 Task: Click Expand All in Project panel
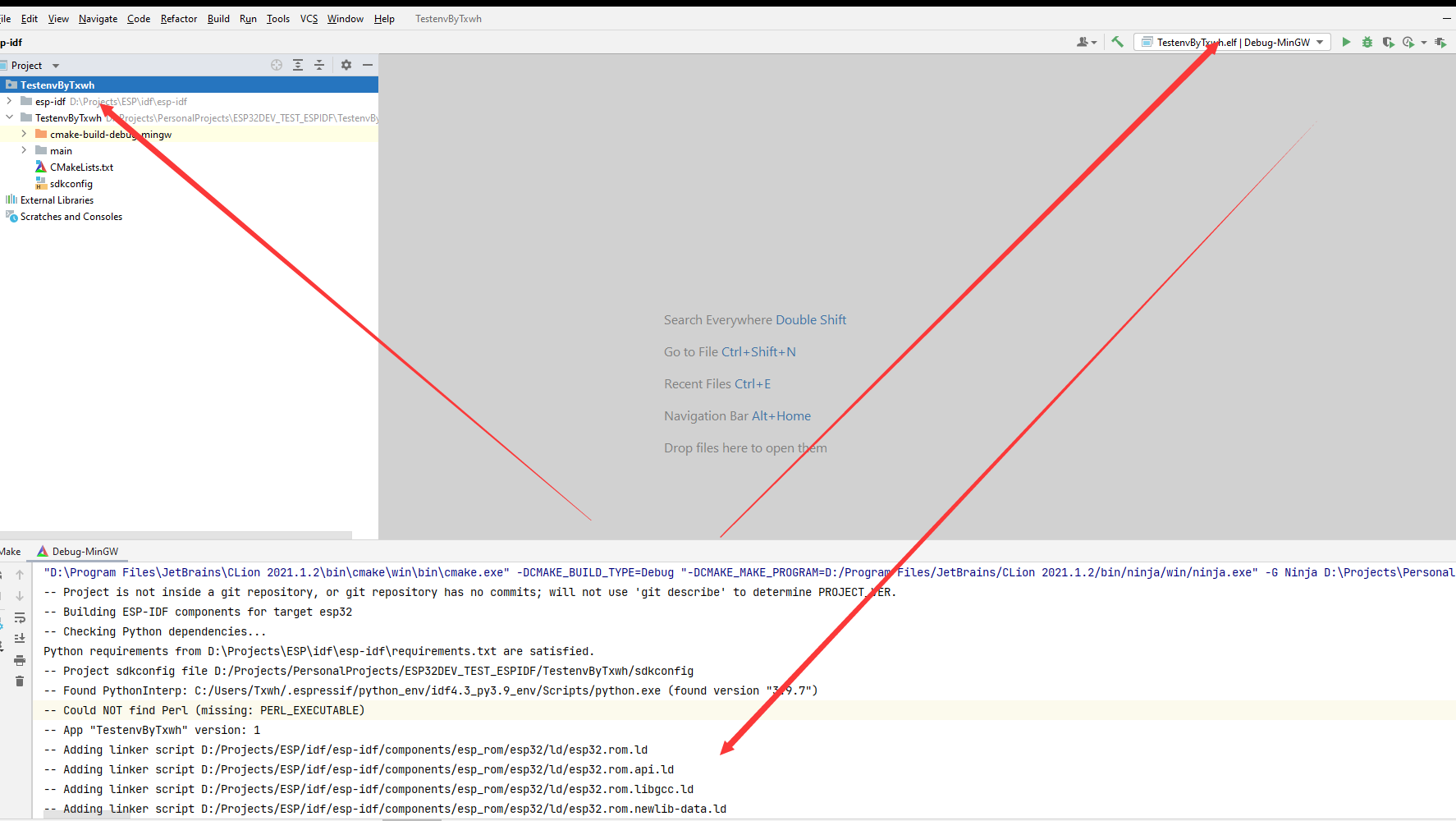298,65
